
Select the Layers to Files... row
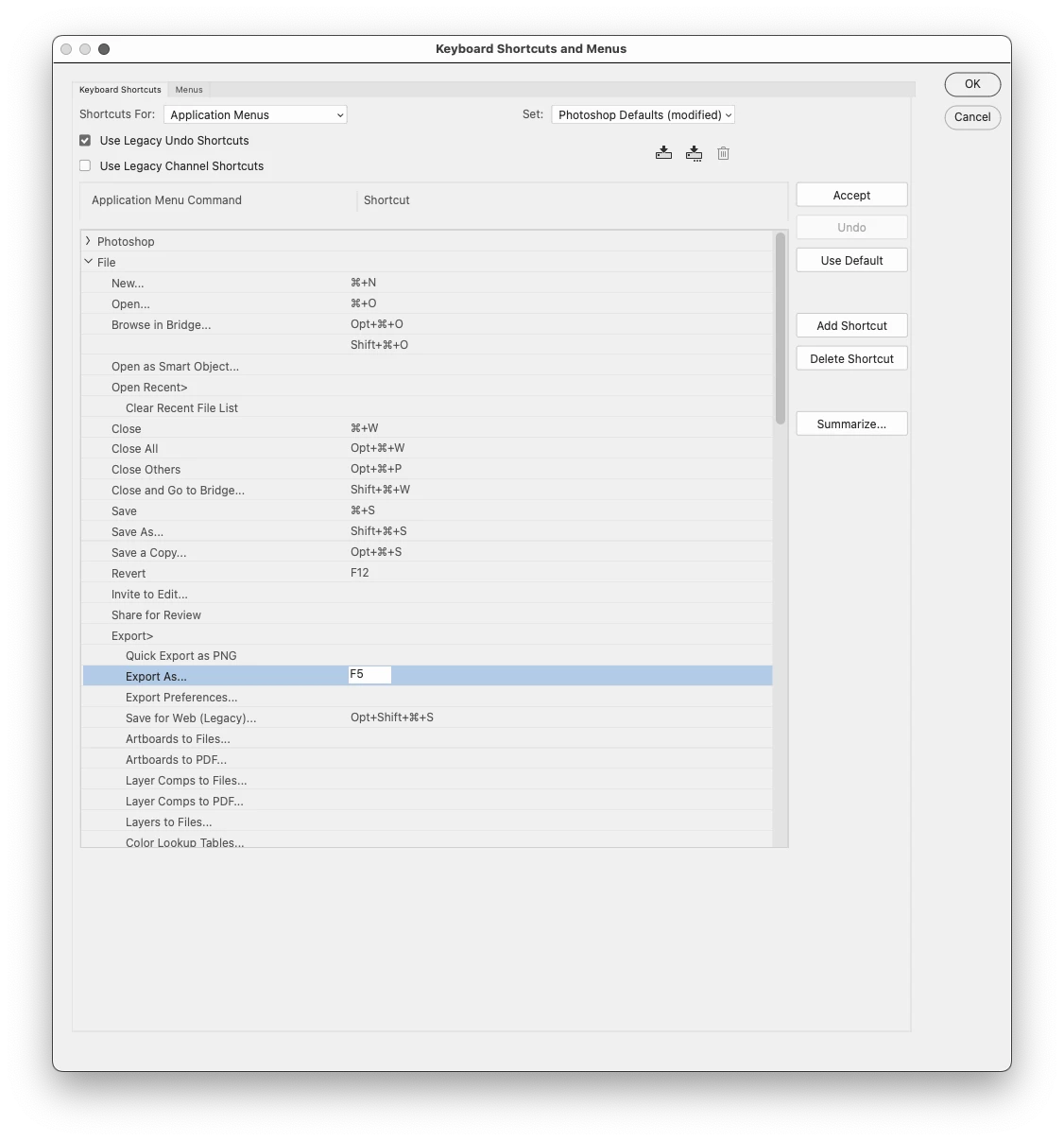[427, 821]
